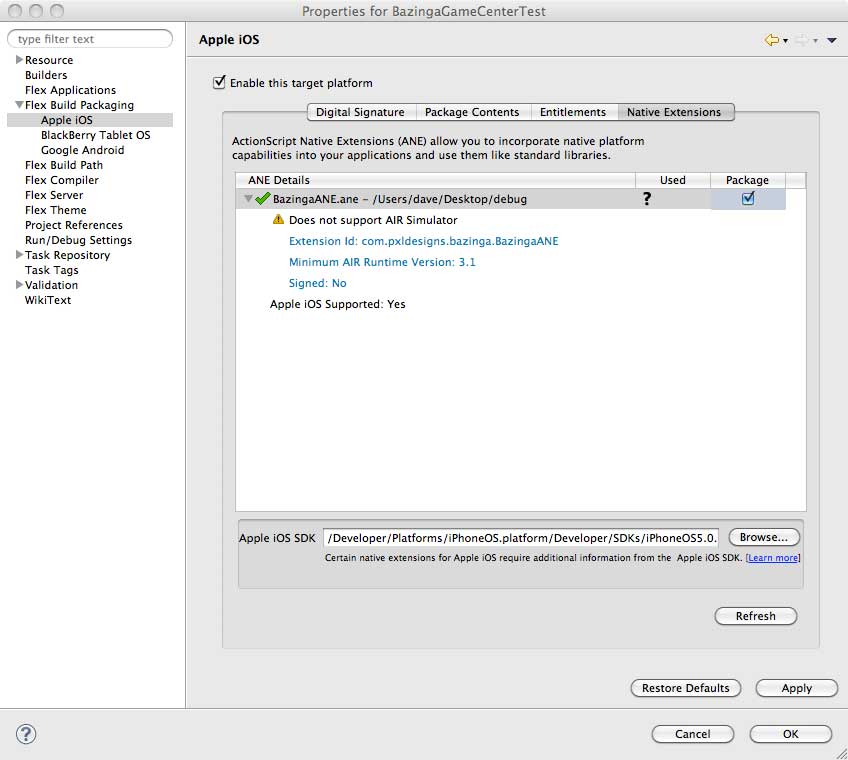Click the back navigation arrow icon
The width and height of the screenshot is (848, 760).
(x=771, y=40)
